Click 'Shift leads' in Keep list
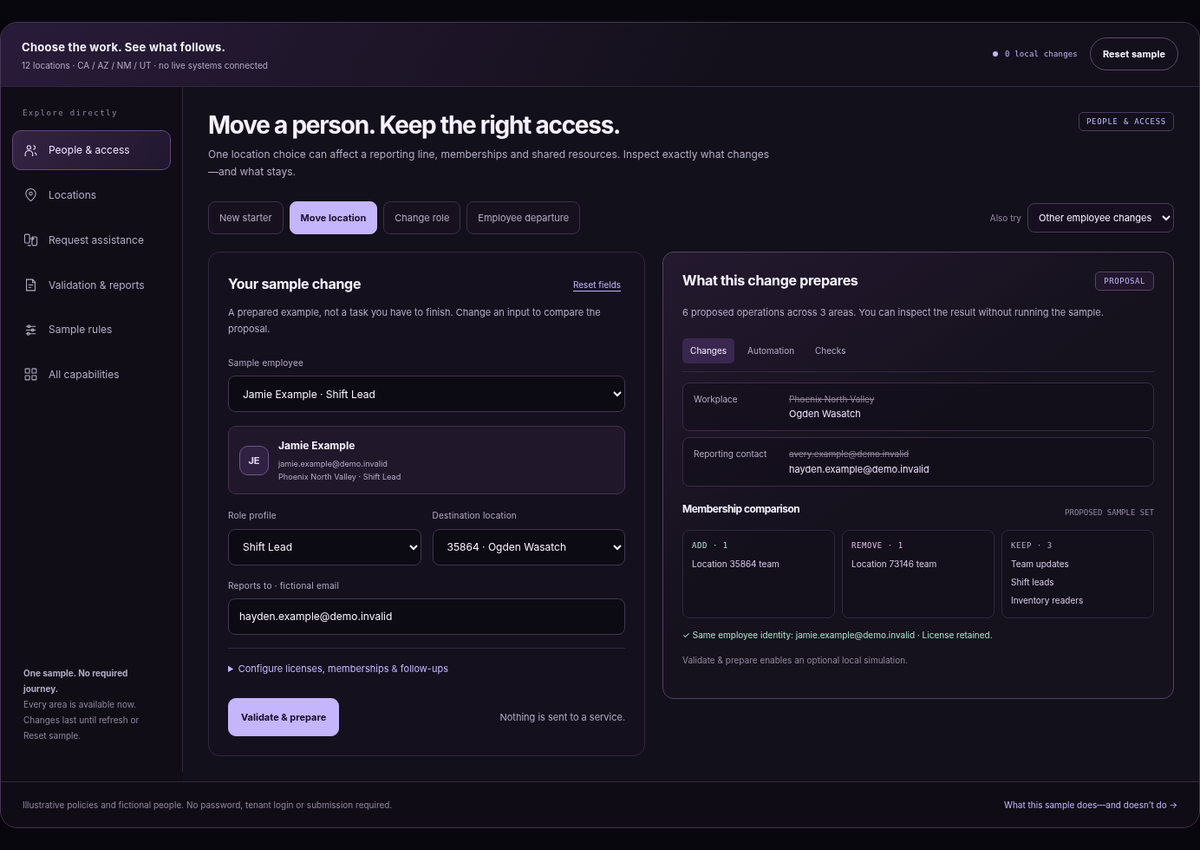 pyautogui.click(x=1032, y=582)
